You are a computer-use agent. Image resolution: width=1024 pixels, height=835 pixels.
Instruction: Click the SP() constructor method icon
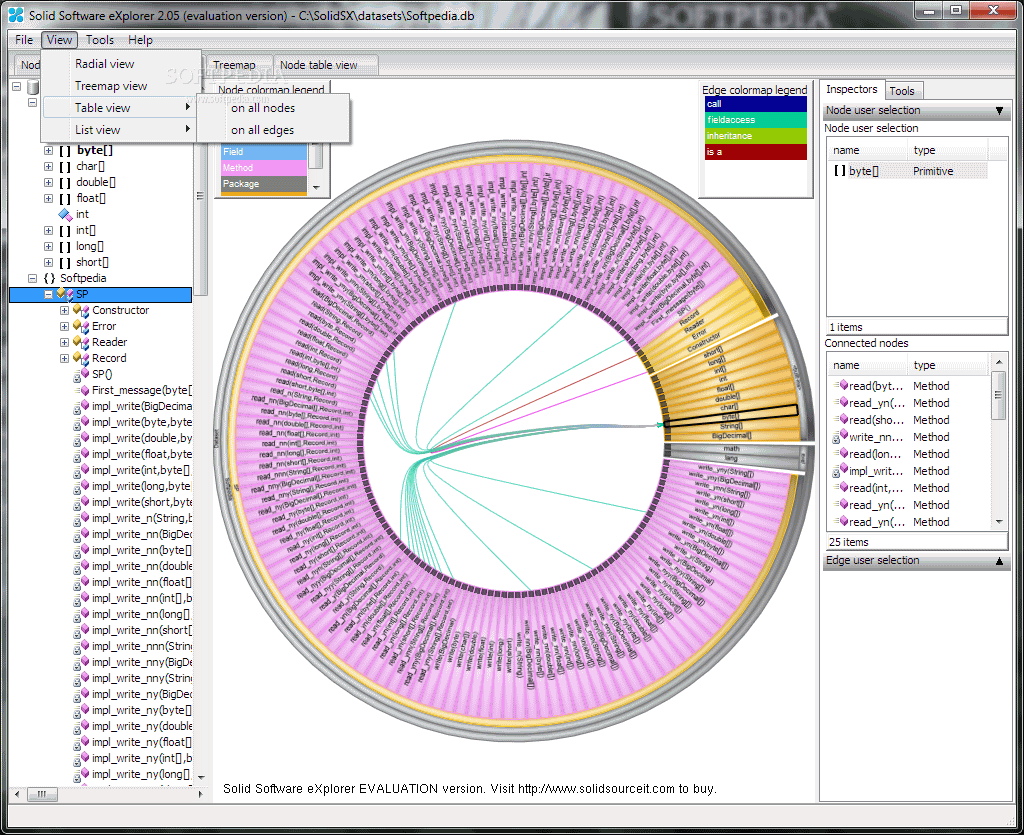82,375
